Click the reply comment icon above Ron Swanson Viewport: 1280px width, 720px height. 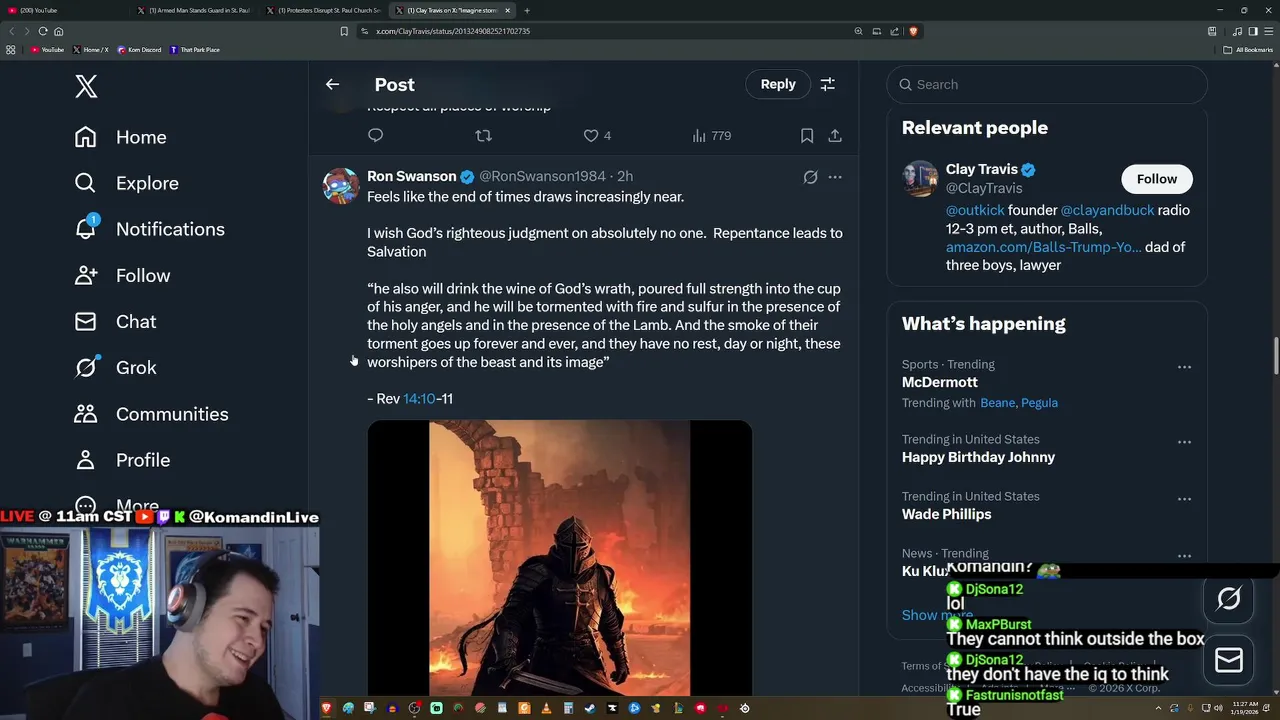tap(376, 135)
